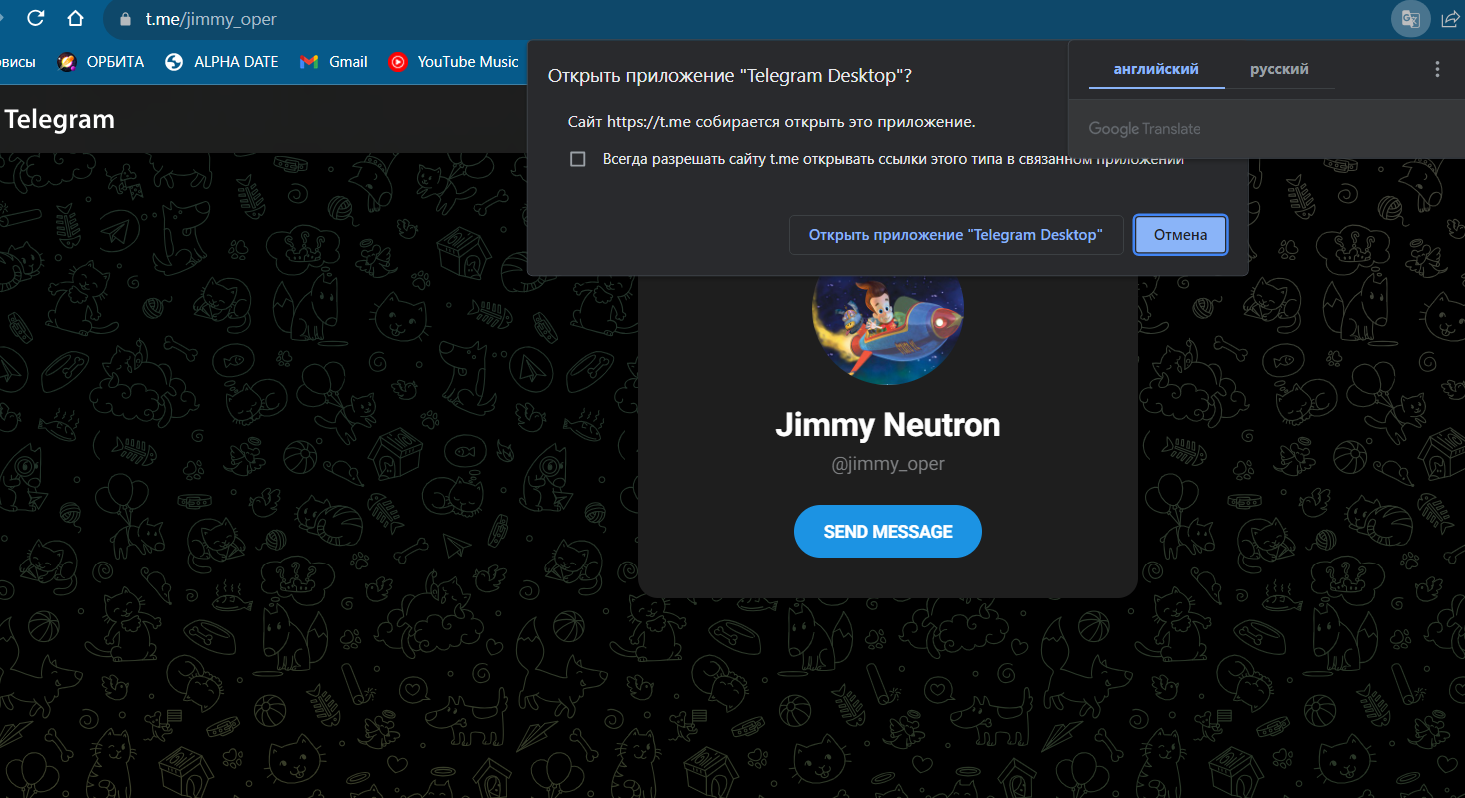Switch to the английский translate tab
Screen dimensions: 1465x798
[1156, 69]
